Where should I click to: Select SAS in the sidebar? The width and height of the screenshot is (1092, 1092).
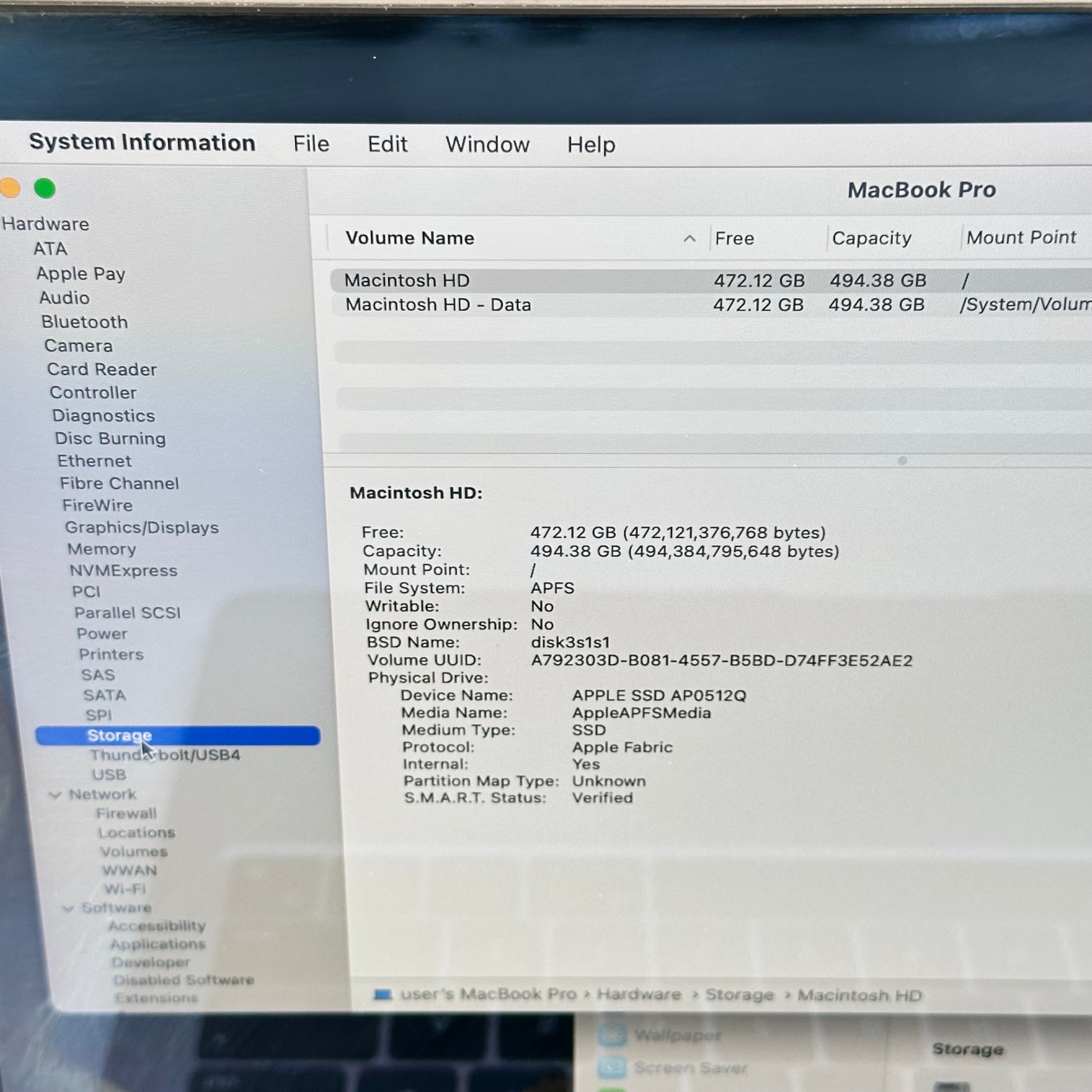pyautogui.click(x=98, y=675)
